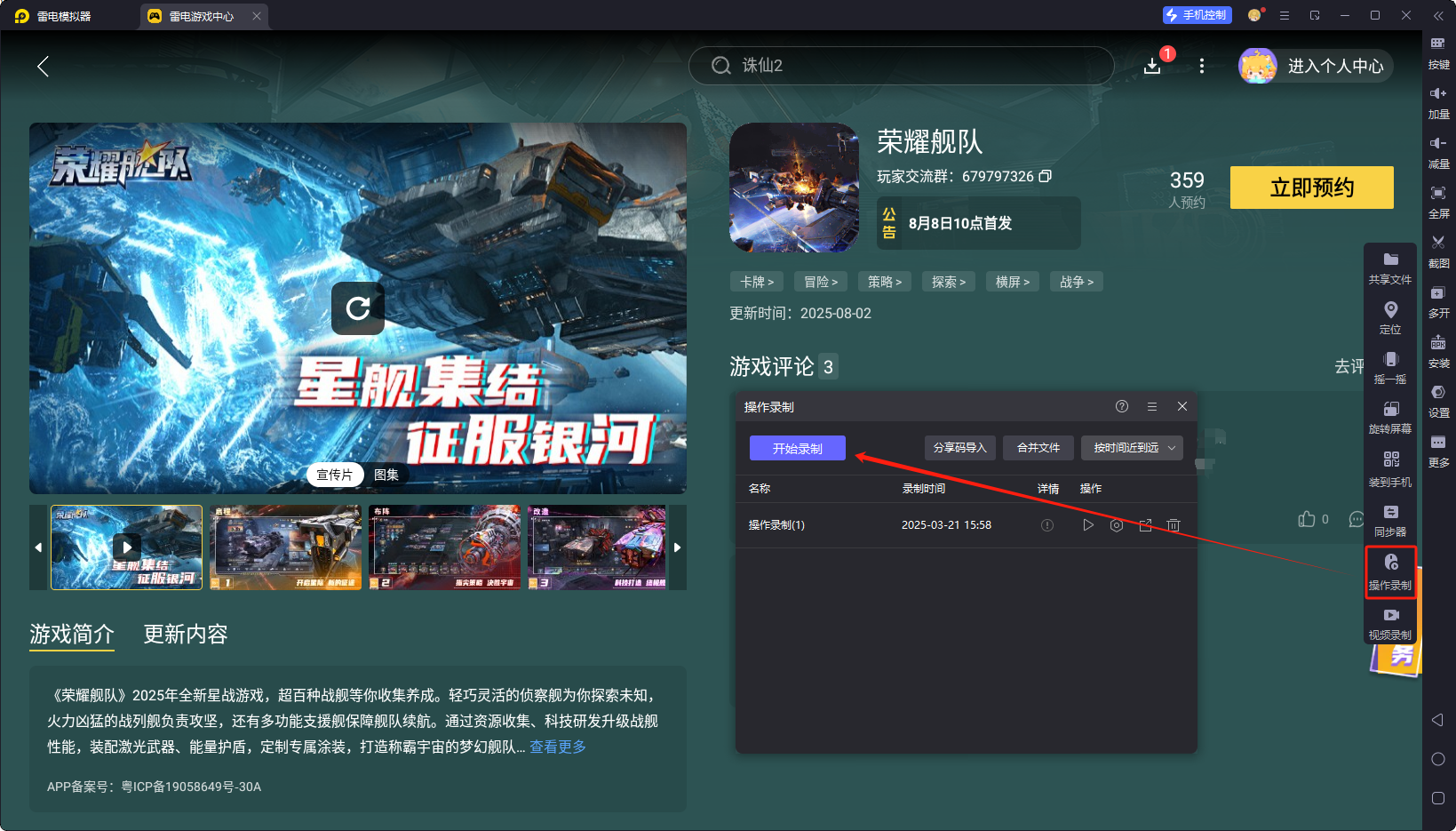The image size is (1456, 831).
Task: Close the 操作录制 panel
Action: [x=1182, y=406]
